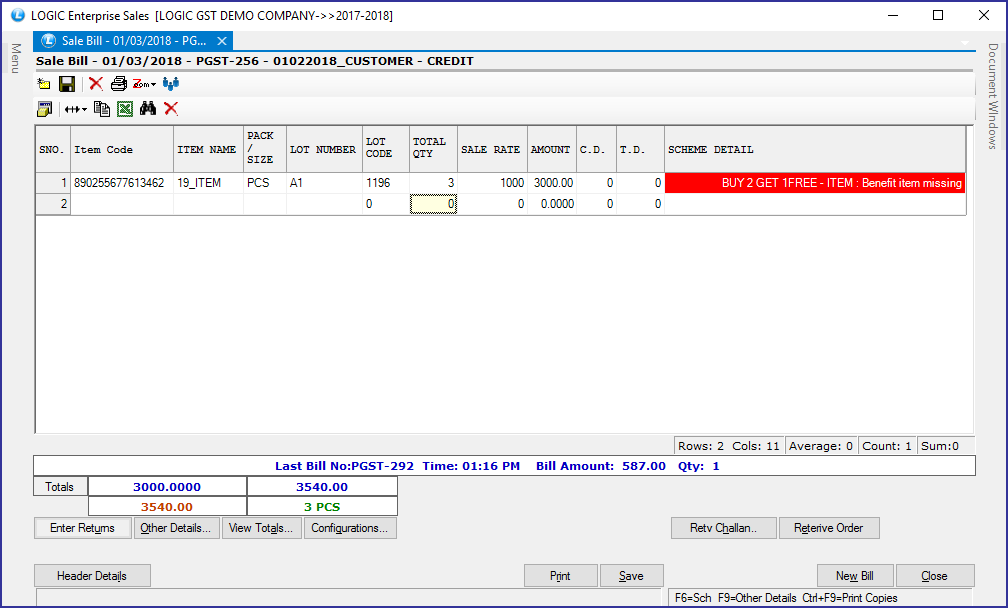
Task: Click the floppy disk save icon
Action: 67,84
